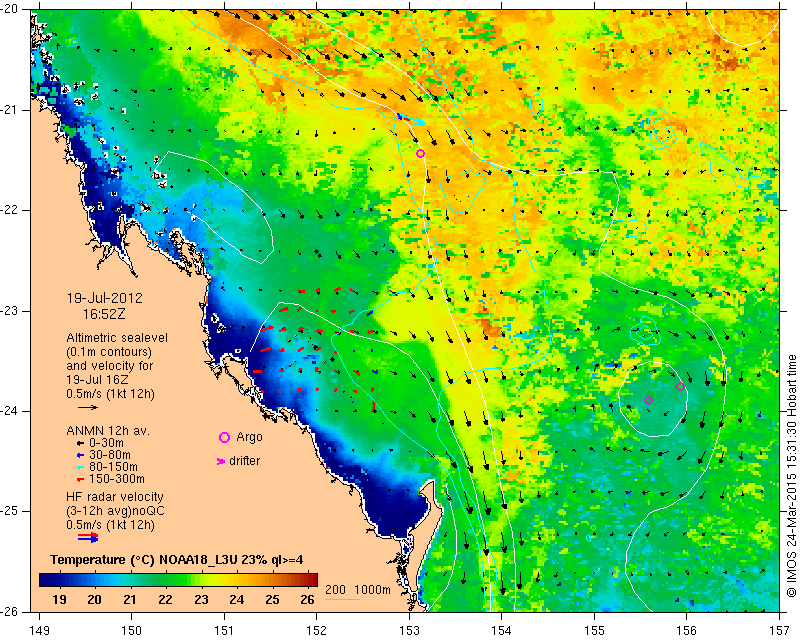Click the black 0-30m ANMN arrow symbol
Viewport: 800px width, 640px height.
80,443
